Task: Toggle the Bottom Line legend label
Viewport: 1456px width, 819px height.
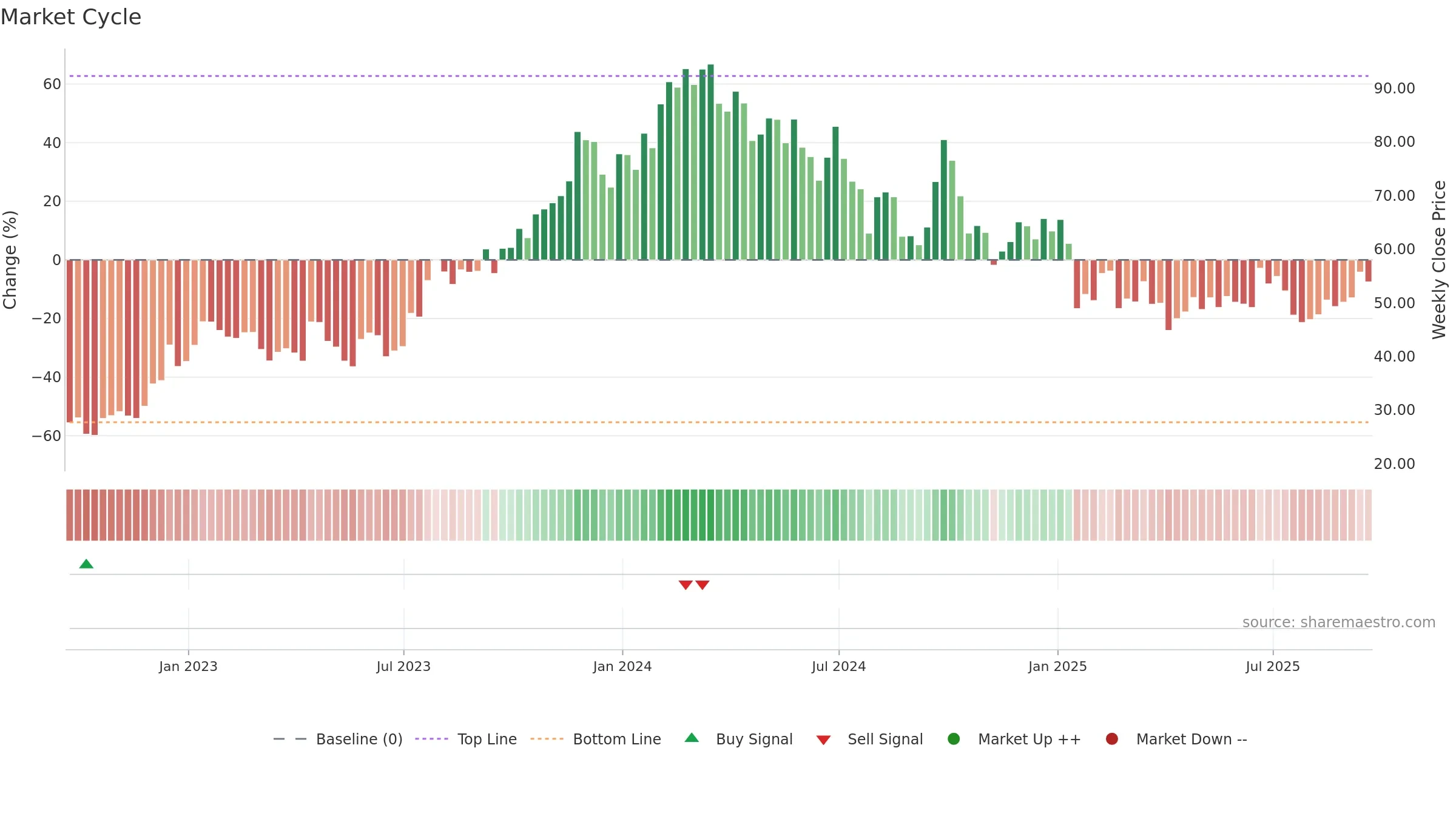Action: (x=617, y=739)
